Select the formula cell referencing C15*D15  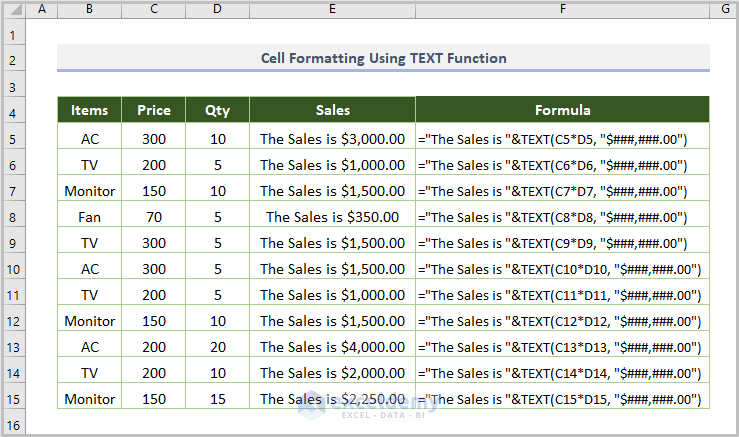(x=562, y=398)
